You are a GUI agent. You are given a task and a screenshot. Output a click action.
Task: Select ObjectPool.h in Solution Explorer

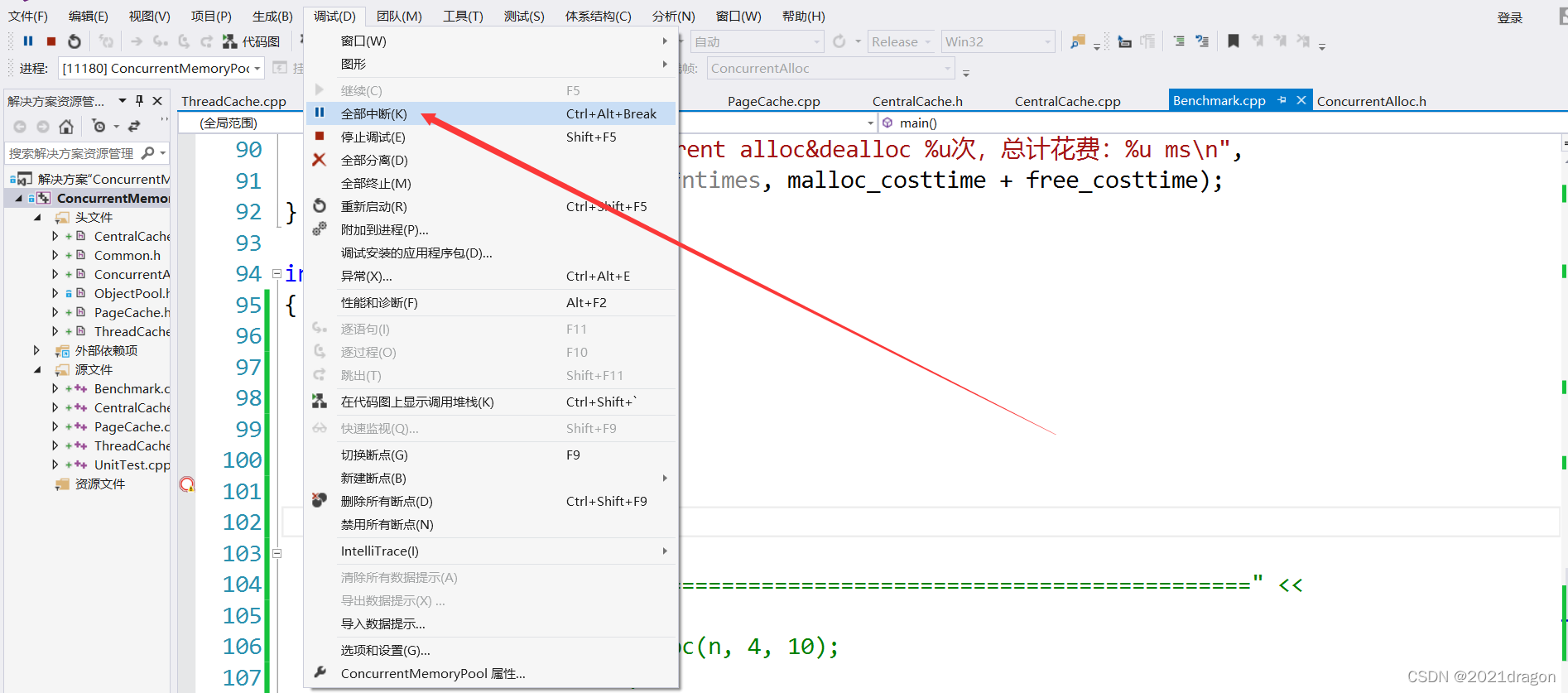(132, 293)
